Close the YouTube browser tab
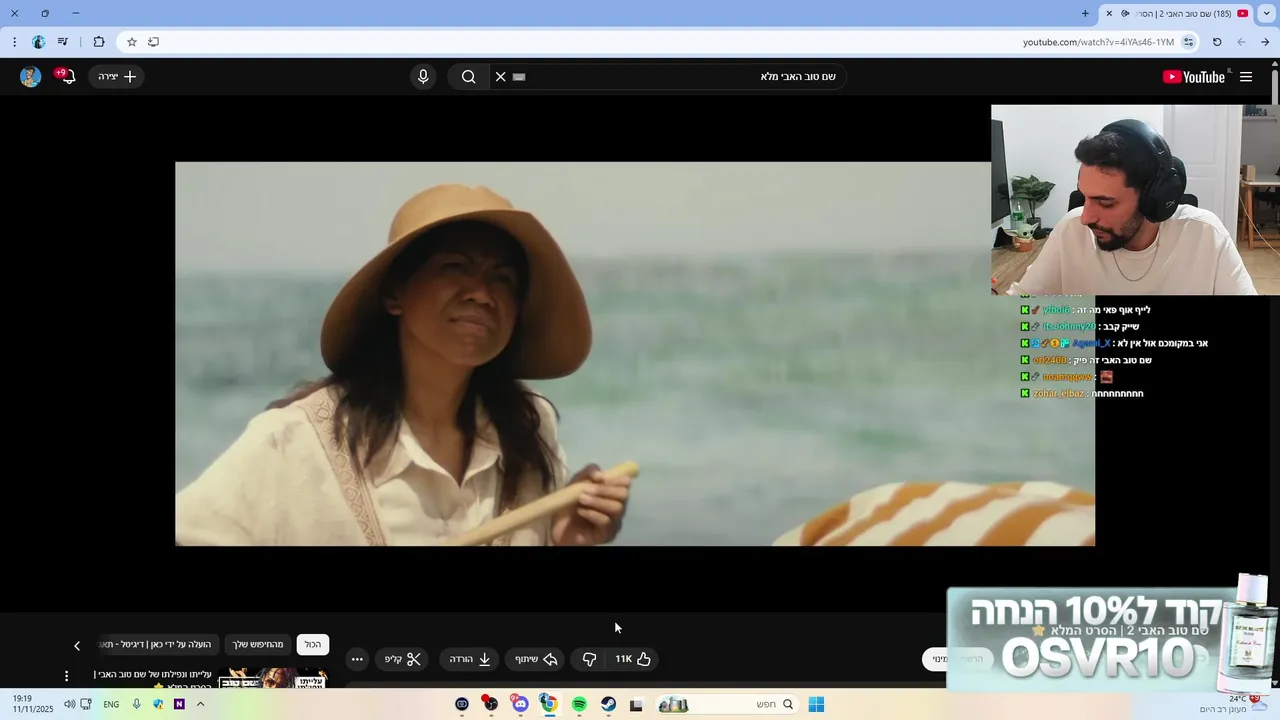The height and width of the screenshot is (720, 1280). [1109, 14]
